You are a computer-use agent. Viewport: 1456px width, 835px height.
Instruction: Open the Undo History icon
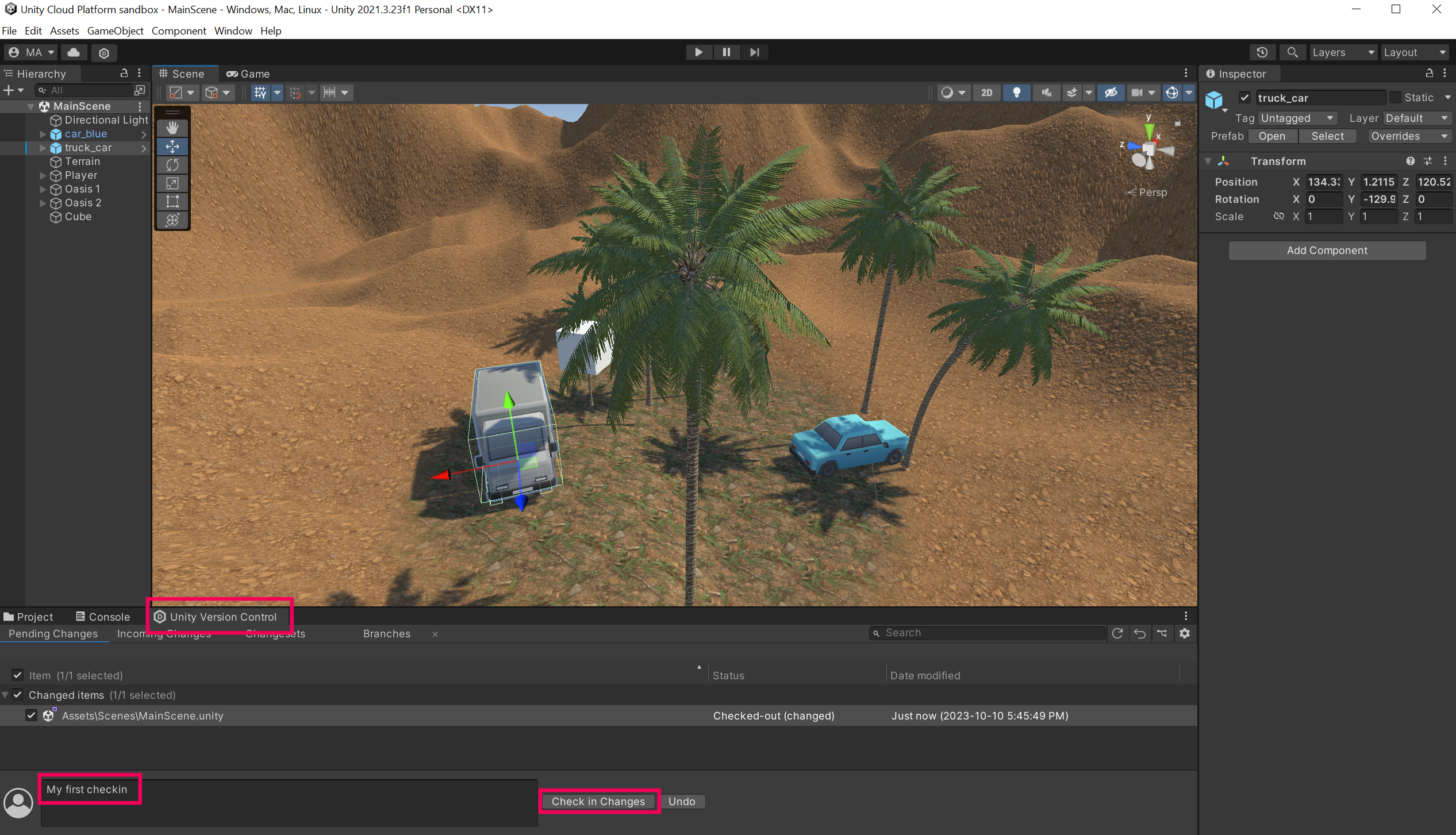click(1262, 52)
